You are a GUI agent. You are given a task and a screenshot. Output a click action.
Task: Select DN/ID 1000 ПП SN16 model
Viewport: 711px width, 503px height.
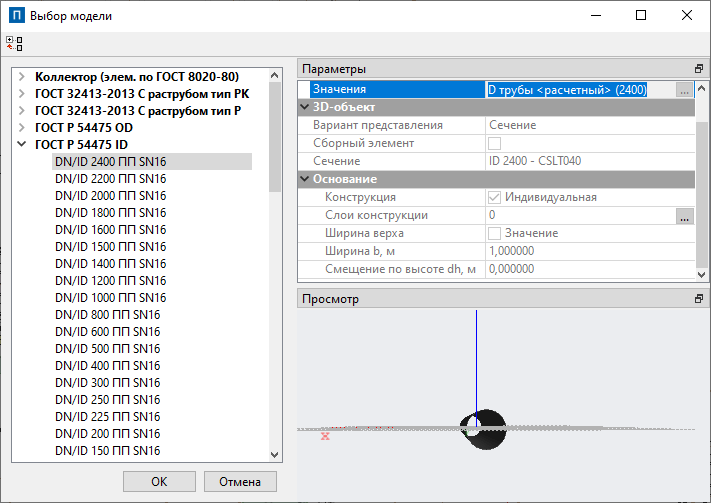point(111,298)
